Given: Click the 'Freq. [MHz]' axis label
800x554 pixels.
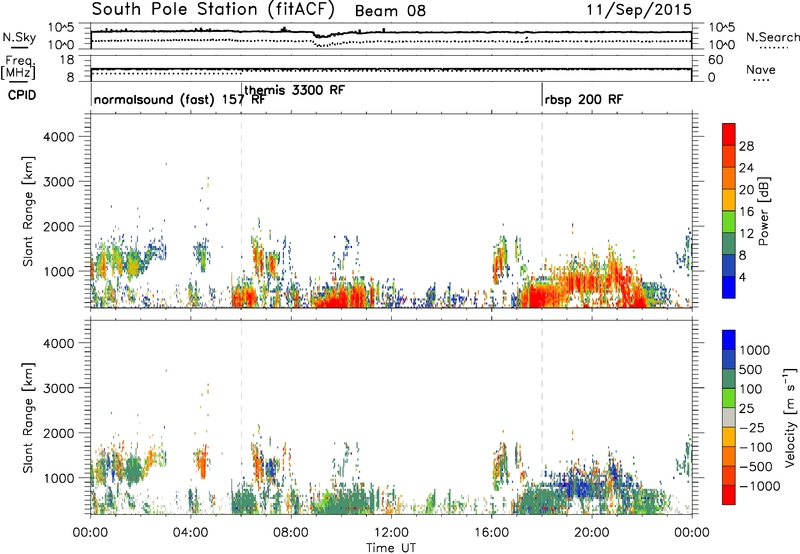Looking at the screenshot, I should 19,68.
